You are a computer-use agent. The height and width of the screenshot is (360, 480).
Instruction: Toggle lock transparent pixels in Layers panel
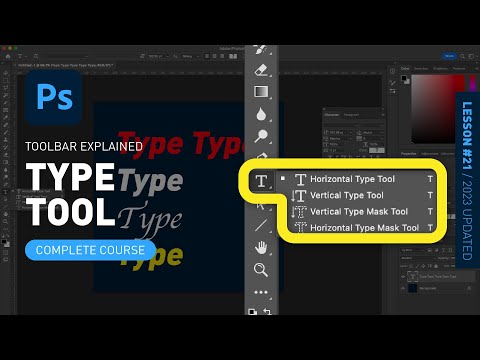click(x=411, y=266)
